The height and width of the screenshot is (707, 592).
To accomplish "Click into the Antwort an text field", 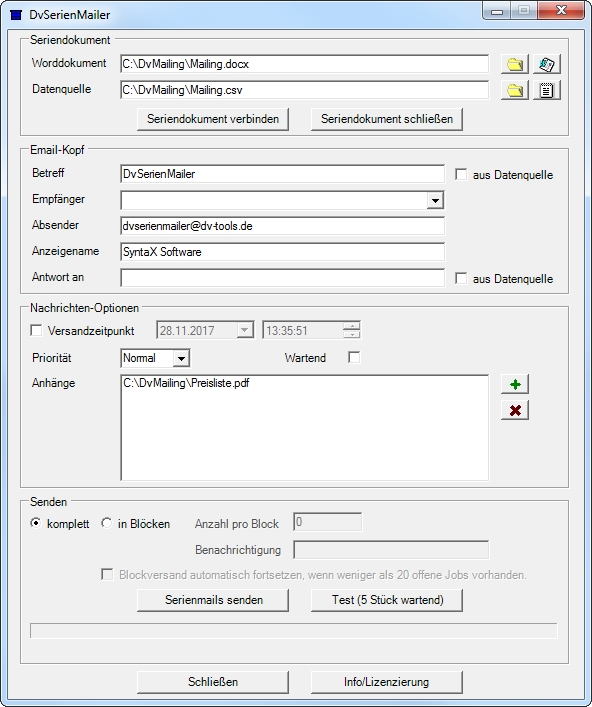I will tap(283, 278).
